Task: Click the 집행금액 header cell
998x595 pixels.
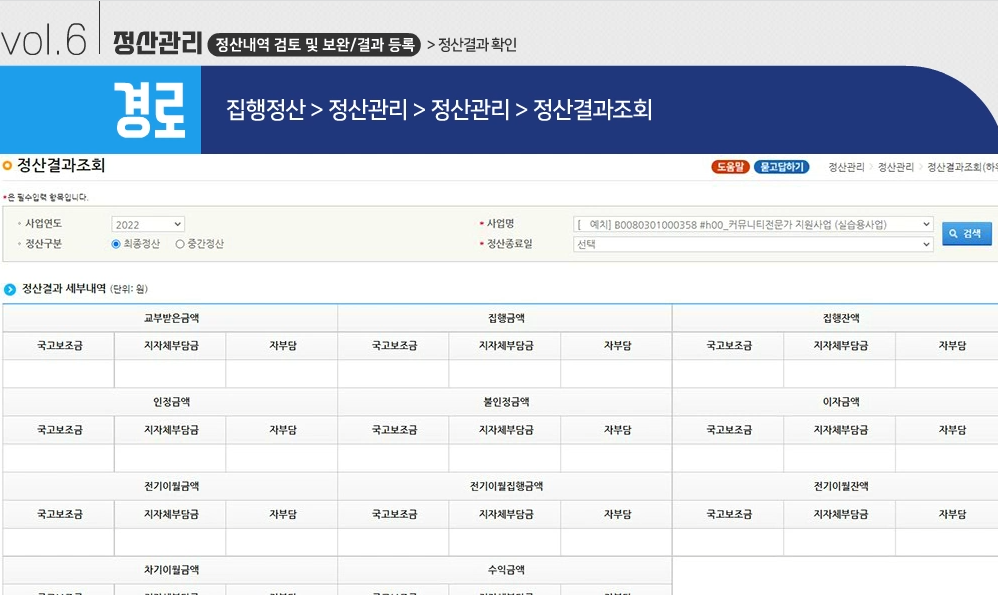Action: 505,318
